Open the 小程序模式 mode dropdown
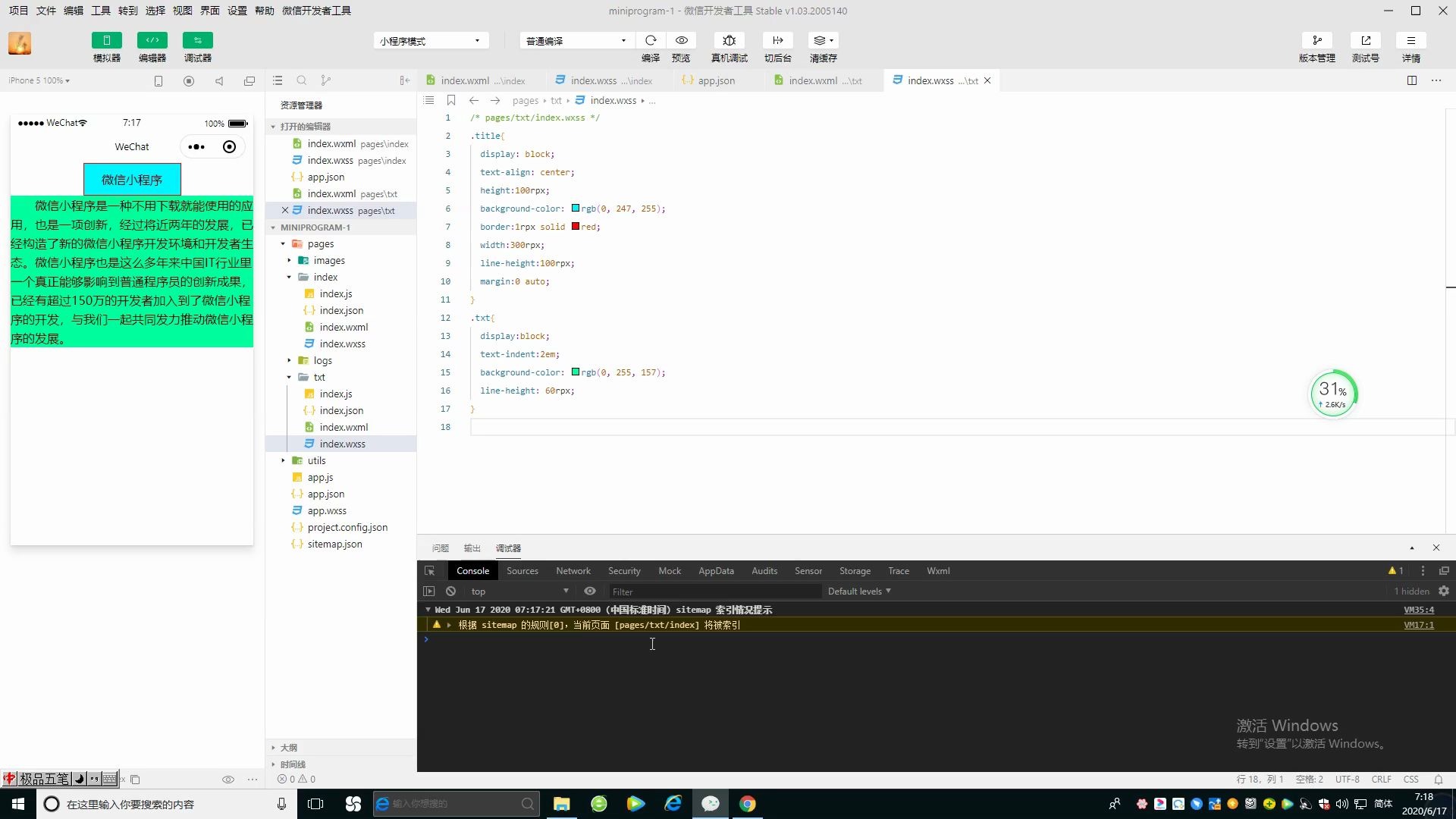Screen dimensions: 1456x819 (x=430, y=41)
